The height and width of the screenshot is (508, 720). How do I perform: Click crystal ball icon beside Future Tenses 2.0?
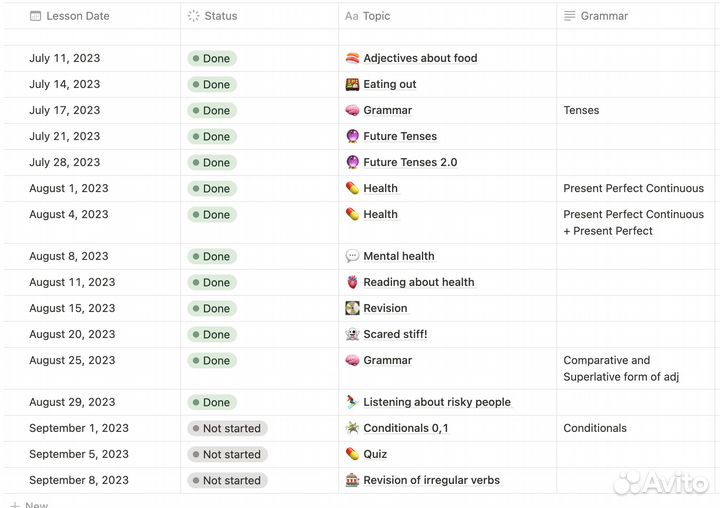[x=352, y=162]
